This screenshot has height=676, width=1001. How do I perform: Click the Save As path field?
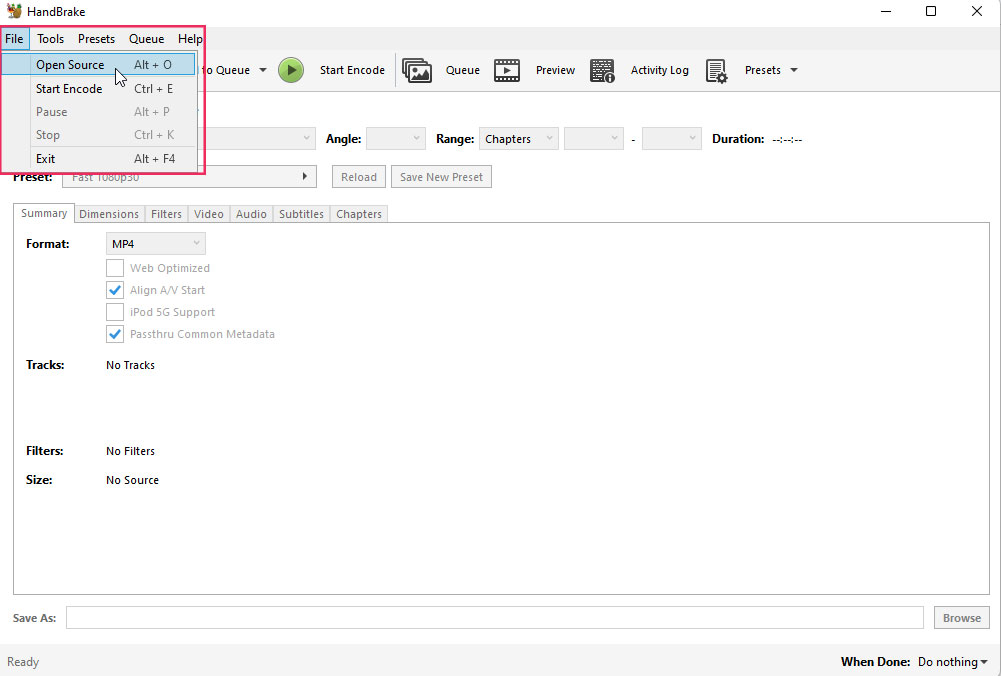[x=495, y=618]
